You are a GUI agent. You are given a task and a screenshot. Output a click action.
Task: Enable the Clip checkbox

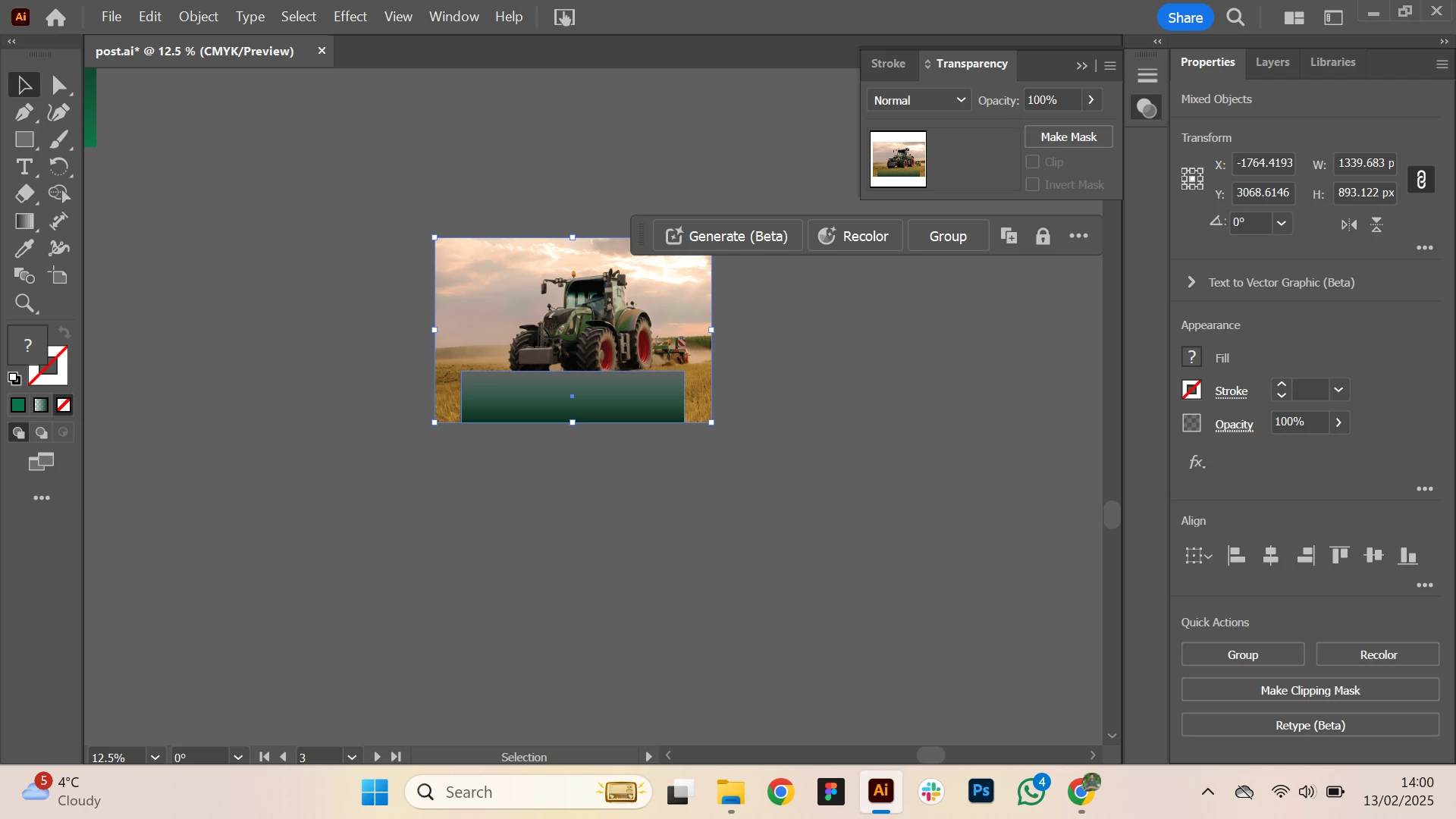(x=1032, y=162)
